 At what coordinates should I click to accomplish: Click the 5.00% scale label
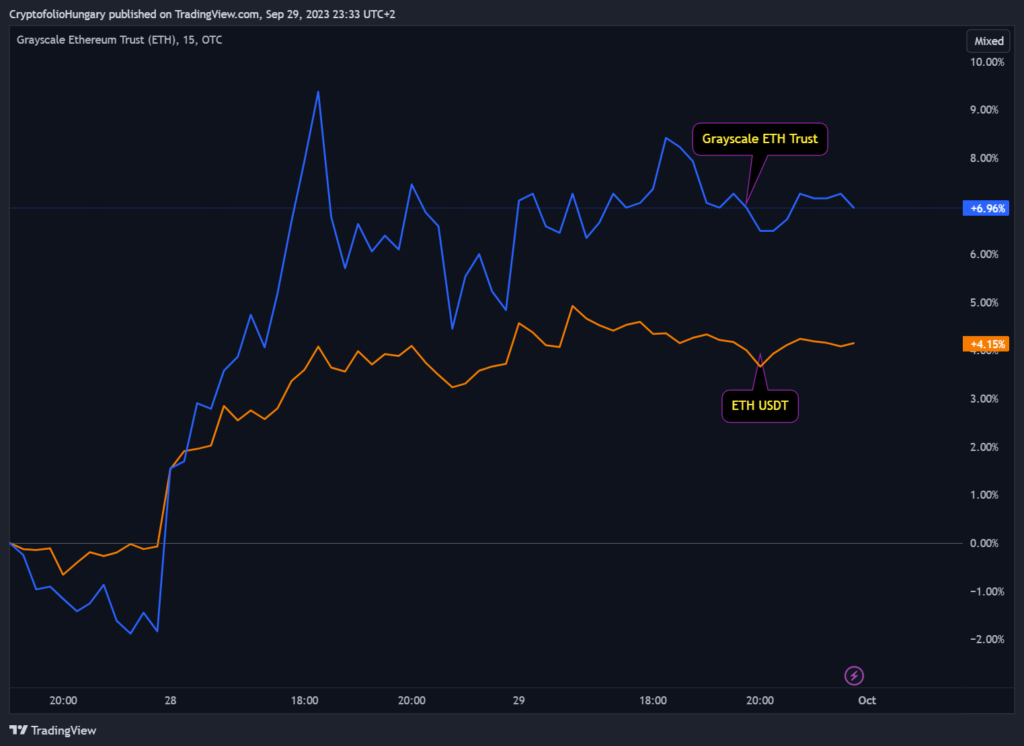click(x=984, y=302)
